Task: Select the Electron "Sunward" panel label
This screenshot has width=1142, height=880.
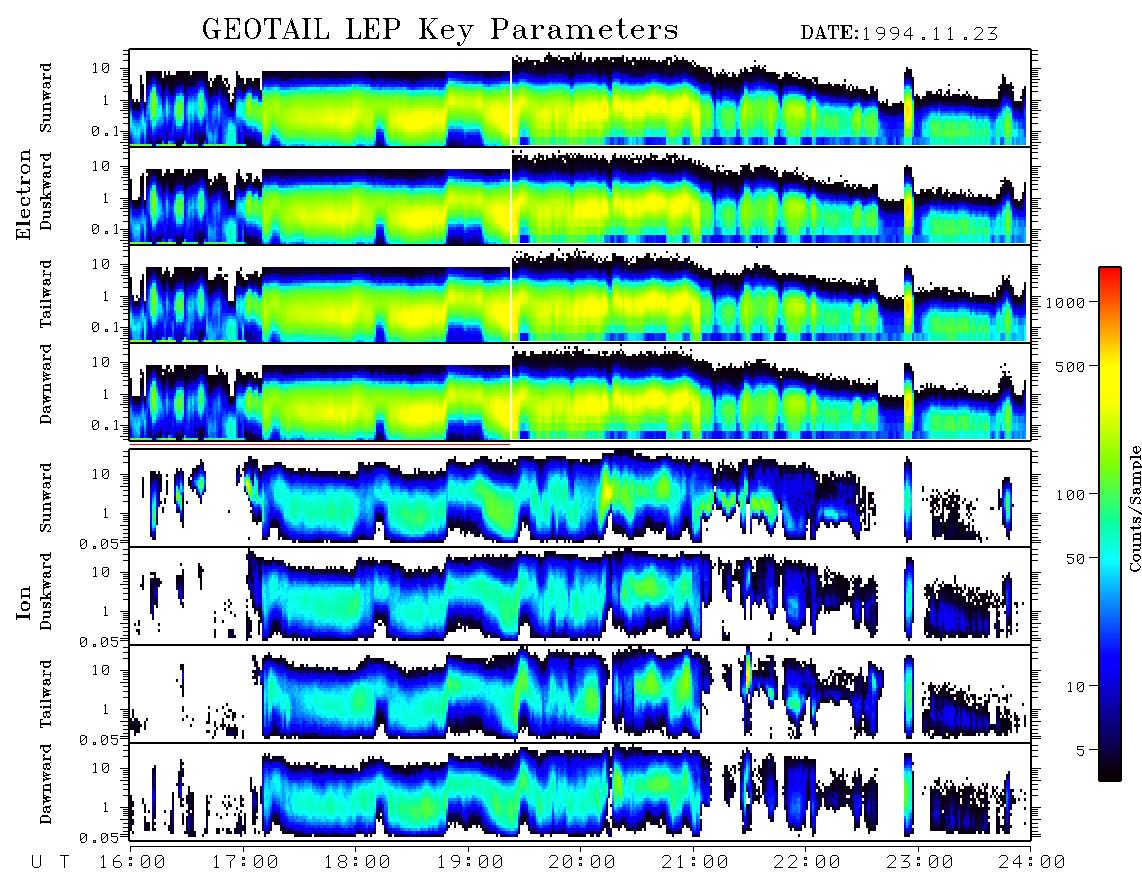Action: (x=46, y=98)
